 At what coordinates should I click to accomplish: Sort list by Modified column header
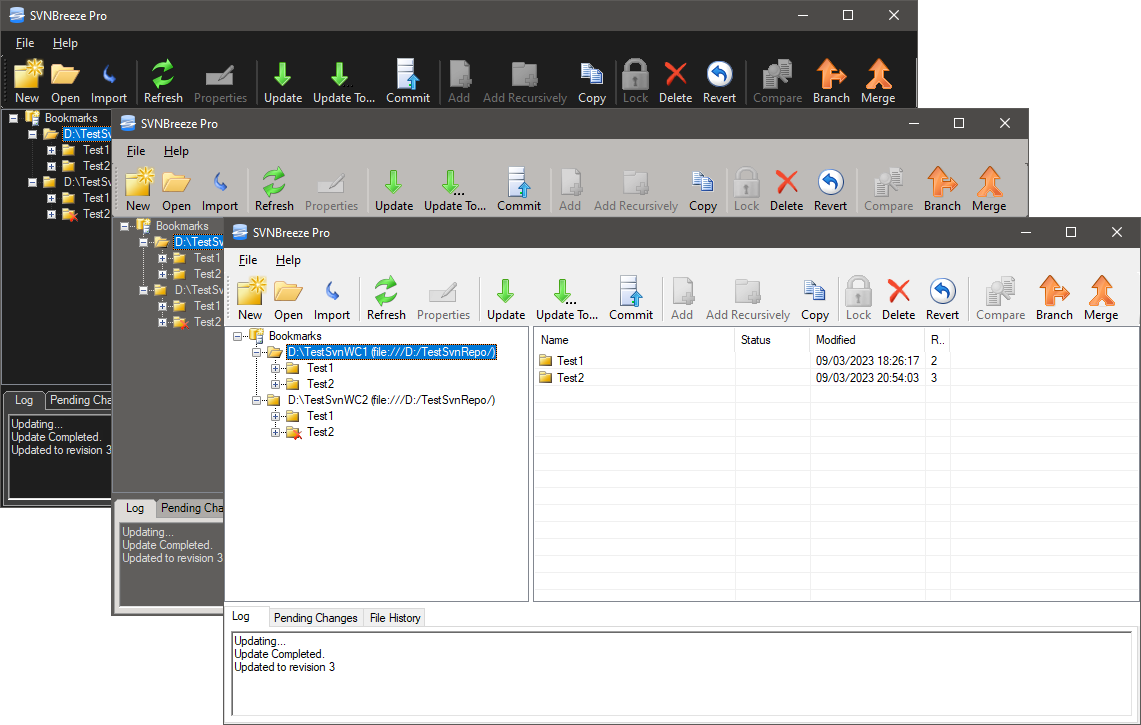[x=867, y=340]
